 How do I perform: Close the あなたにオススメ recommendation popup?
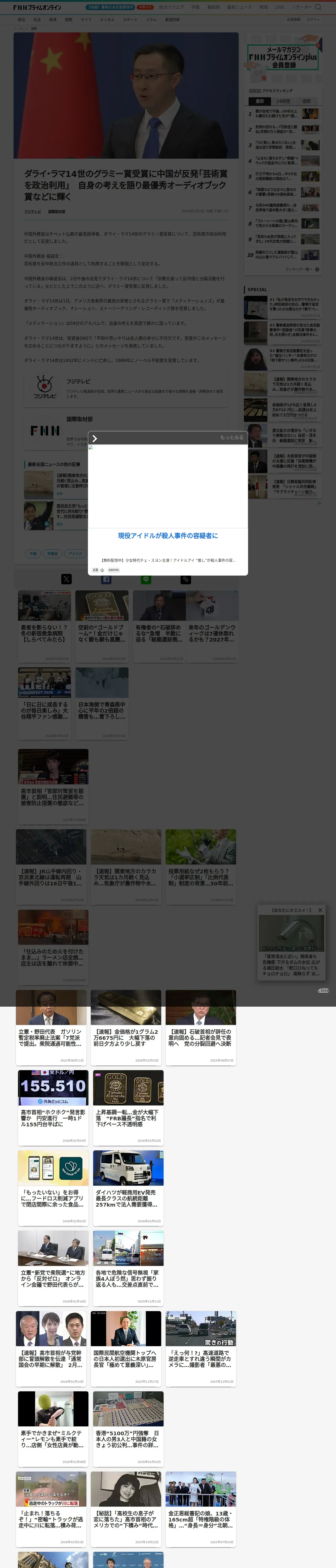[x=320, y=910]
